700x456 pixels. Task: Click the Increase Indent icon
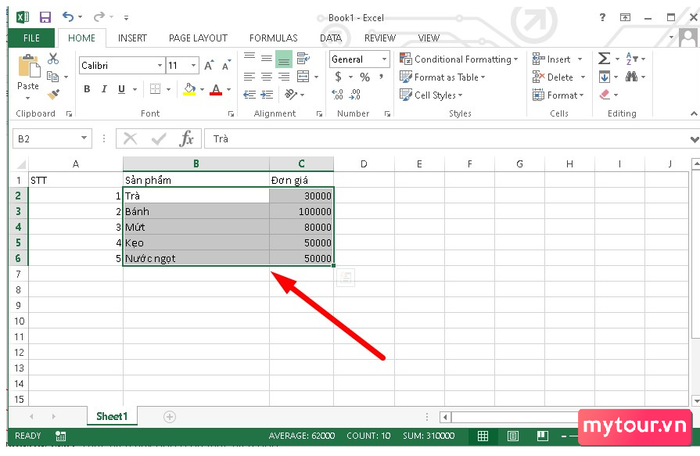(267, 95)
